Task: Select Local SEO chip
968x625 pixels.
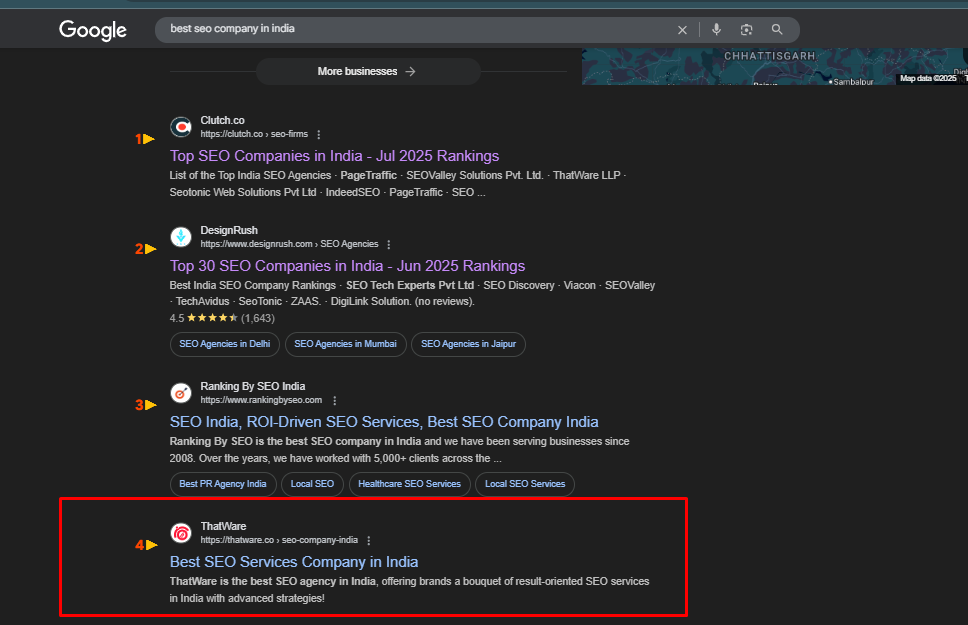Action: click(x=312, y=484)
